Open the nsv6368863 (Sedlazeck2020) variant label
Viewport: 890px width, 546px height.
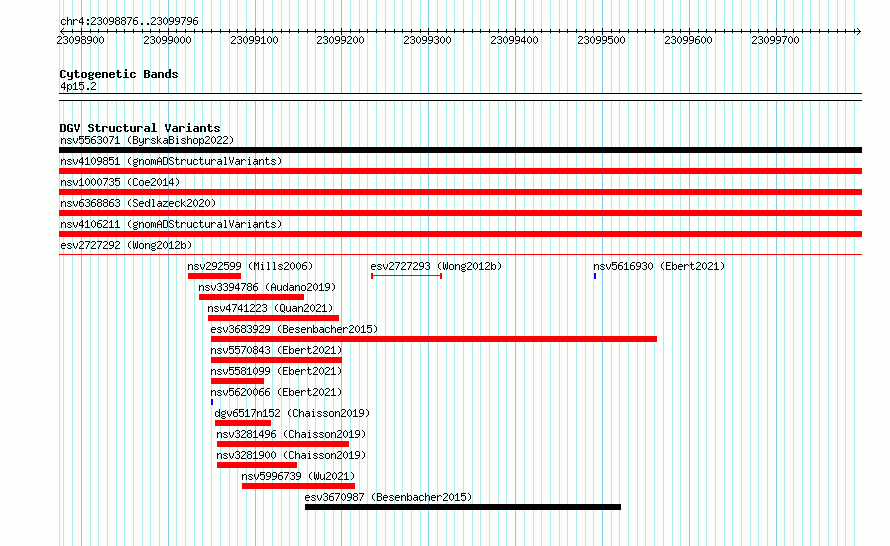tap(138, 203)
